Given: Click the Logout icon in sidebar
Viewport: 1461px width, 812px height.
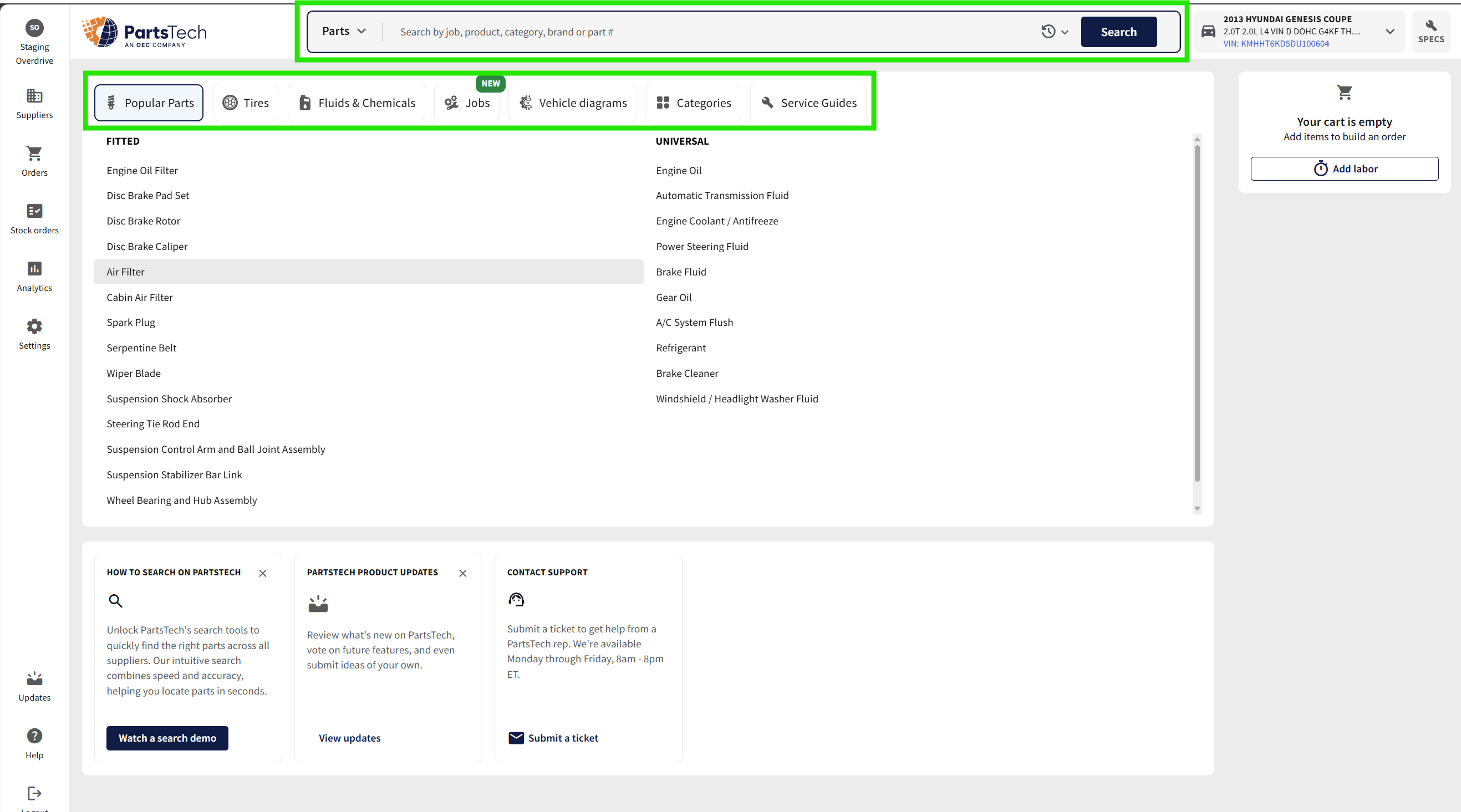Looking at the screenshot, I should coord(34,793).
